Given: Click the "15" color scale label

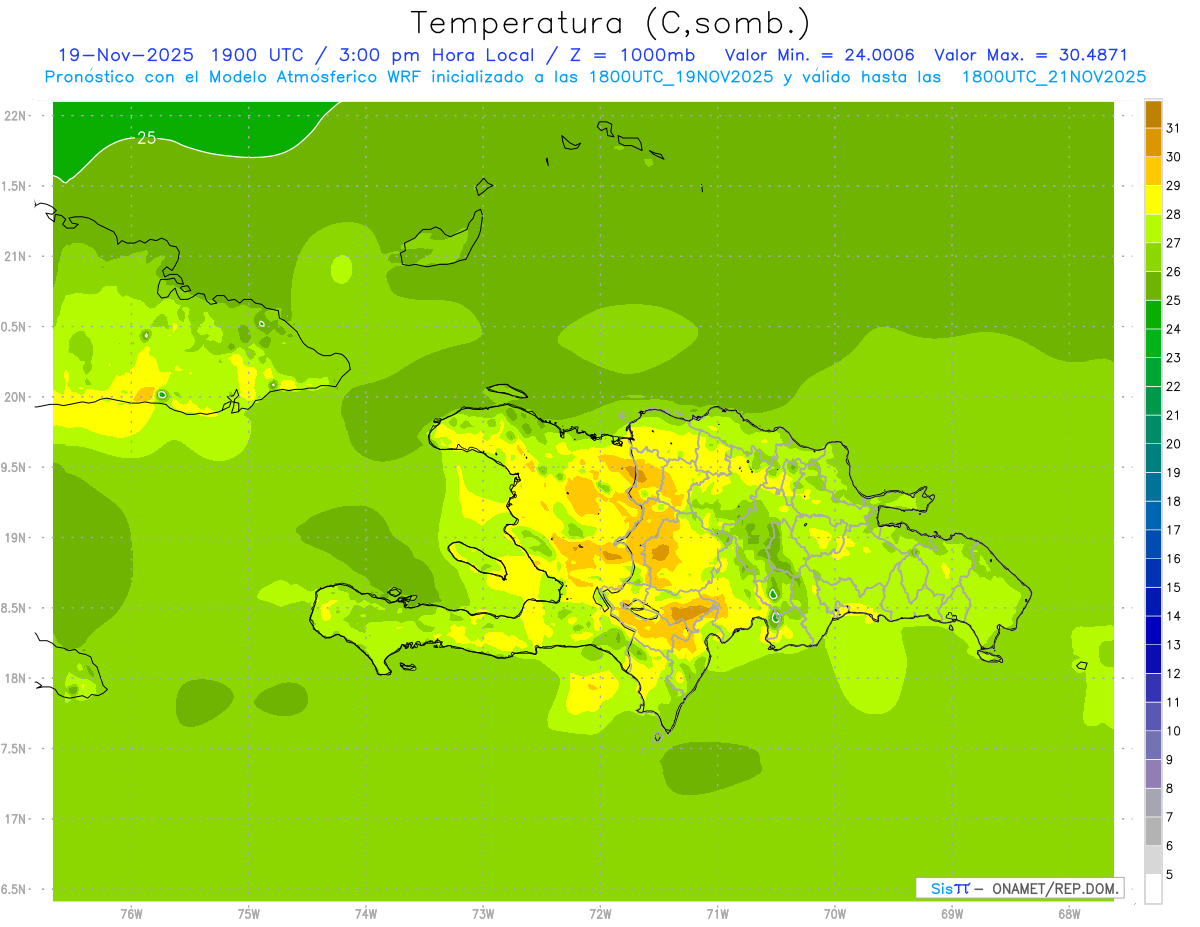Looking at the screenshot, I should coord(1173,587).
